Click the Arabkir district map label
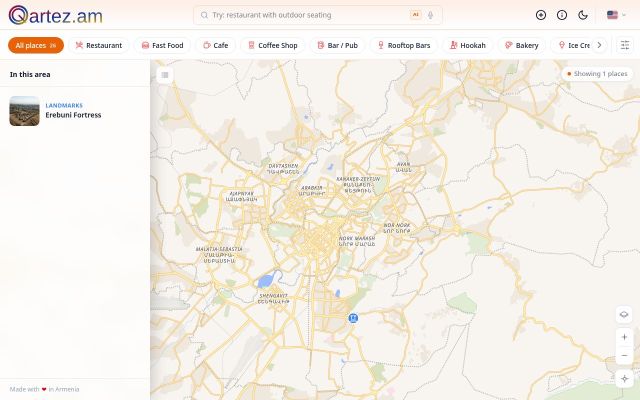640x400 pixels. pyautogui.click(x=312, y=191)
